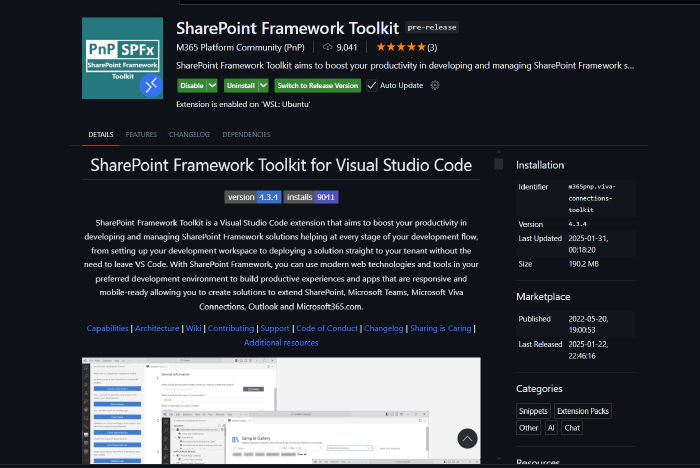Screen dimensions: 700x468
Task: Select the Extension Packs category tag
Action: coord(583,410)
